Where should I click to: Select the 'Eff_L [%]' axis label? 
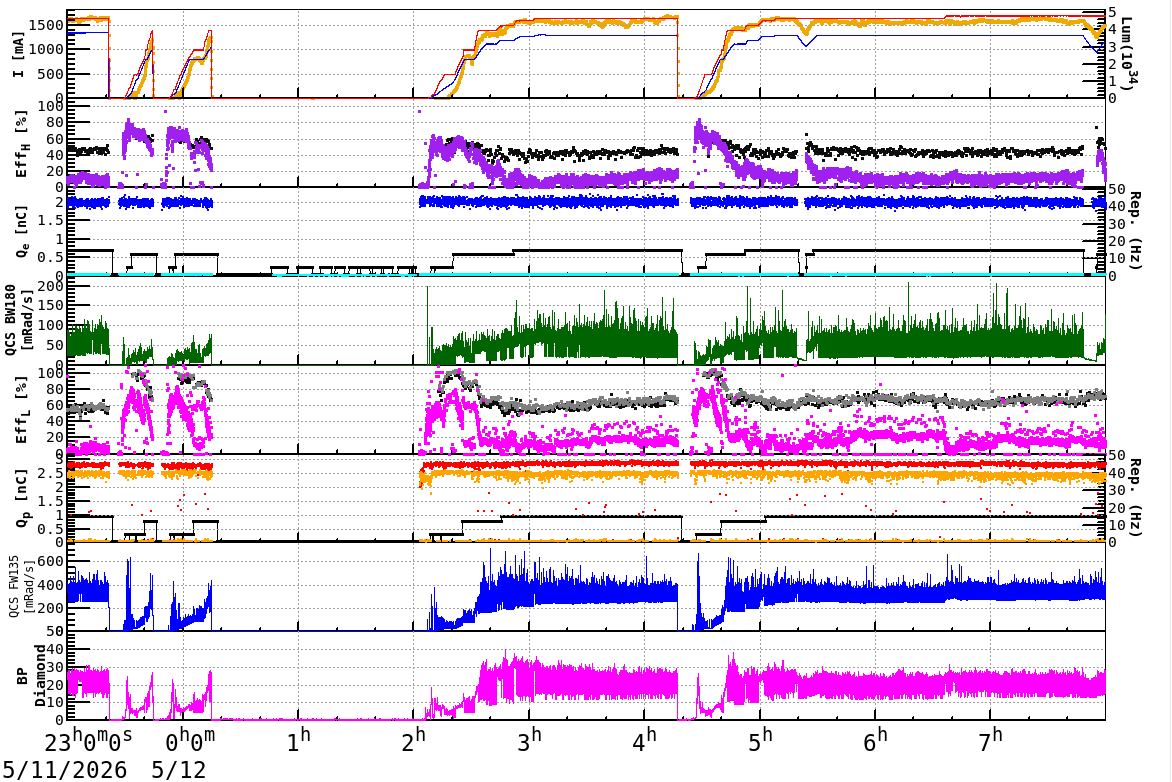click(21, 410)
